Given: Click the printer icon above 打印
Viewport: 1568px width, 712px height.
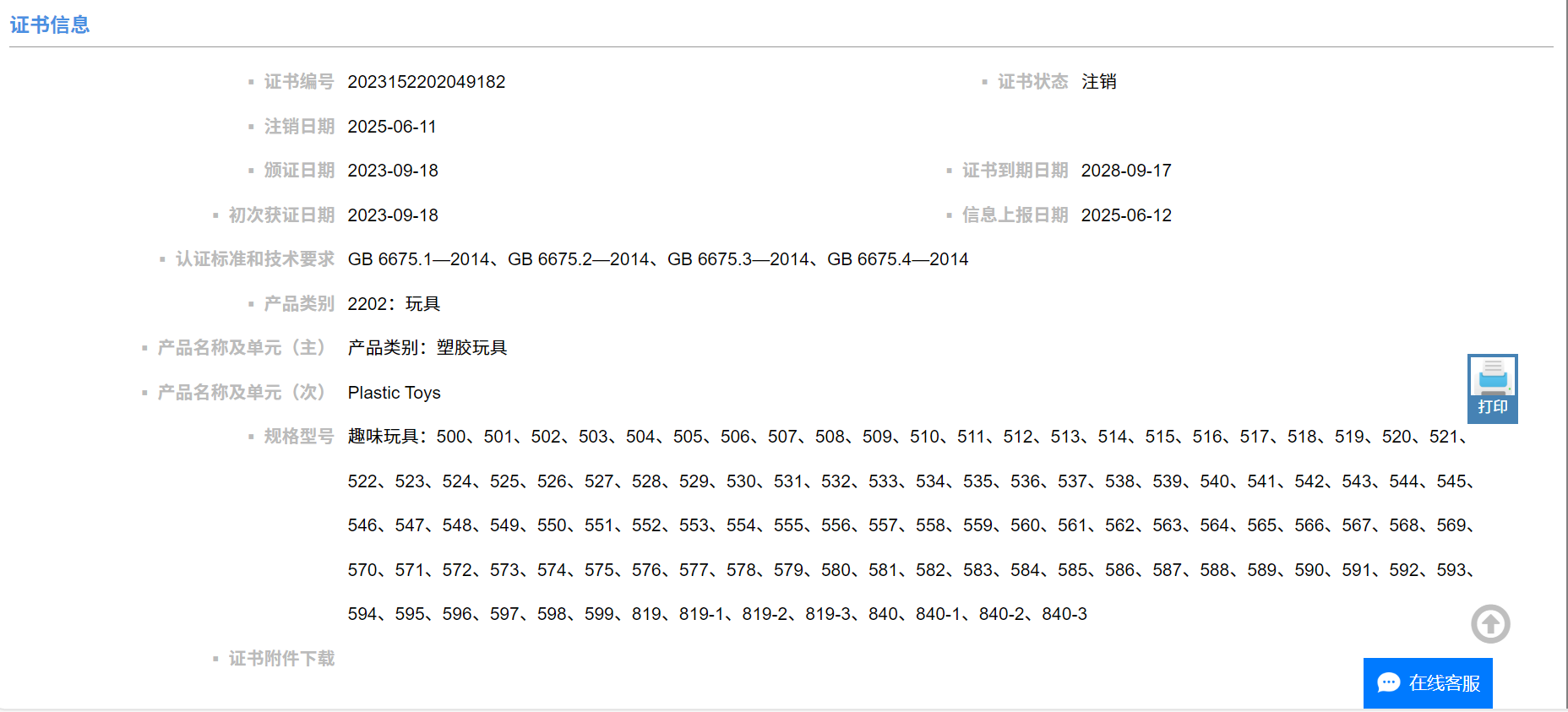Looking at the screenshot, I should (x=1492, y=376).
